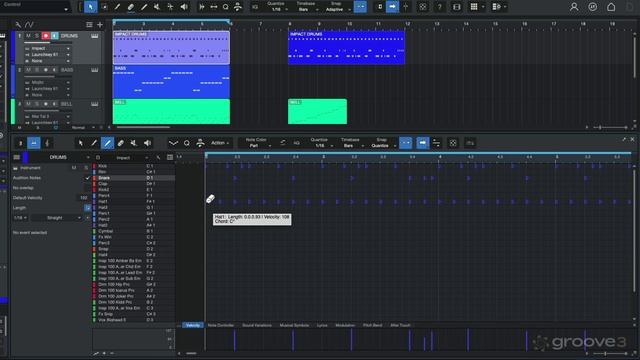
Task: Toggle snap button in top toolbar
Action: click(x=360, y=7)
